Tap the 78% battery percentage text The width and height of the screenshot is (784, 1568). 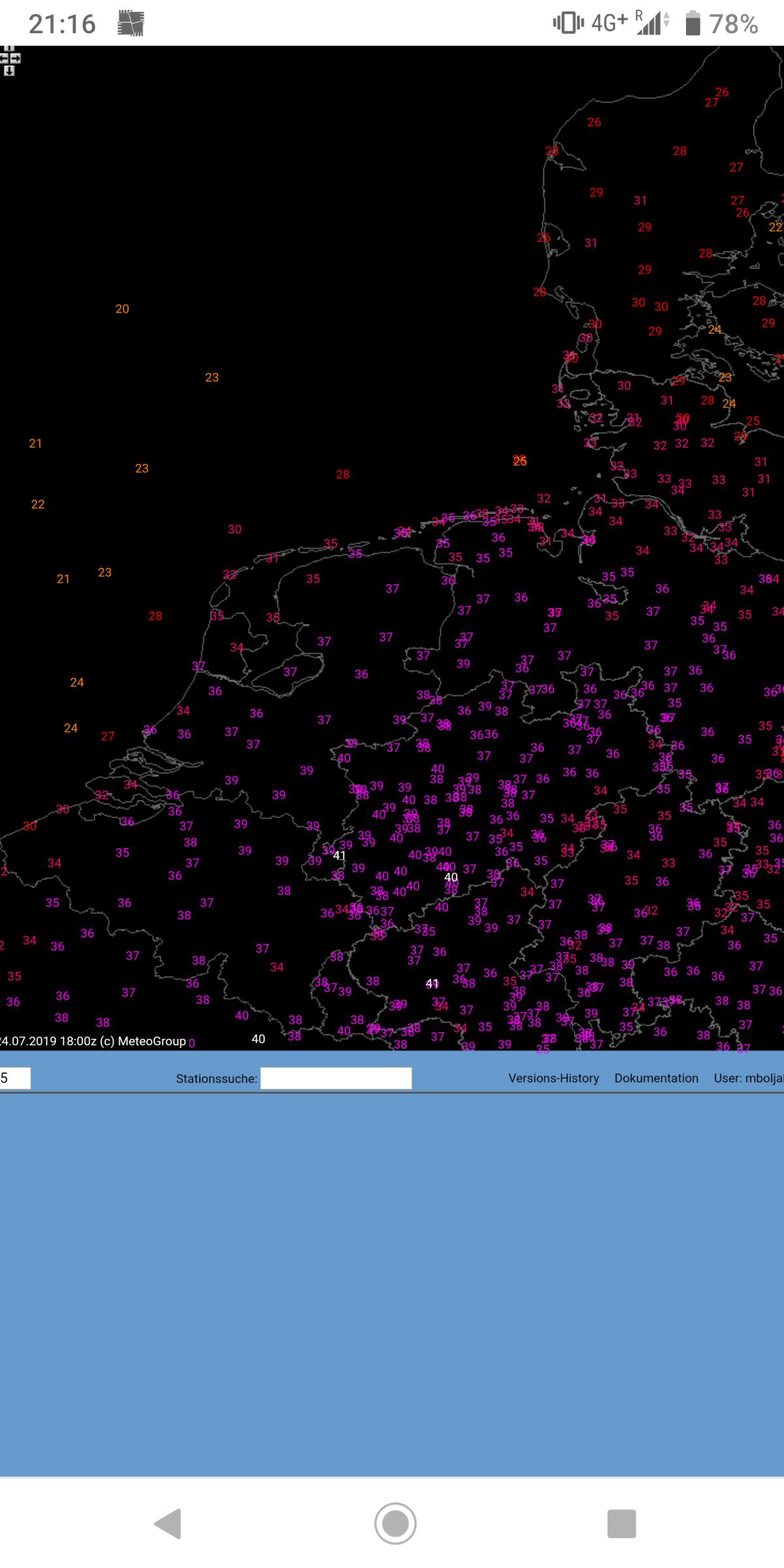click(734, 24)
